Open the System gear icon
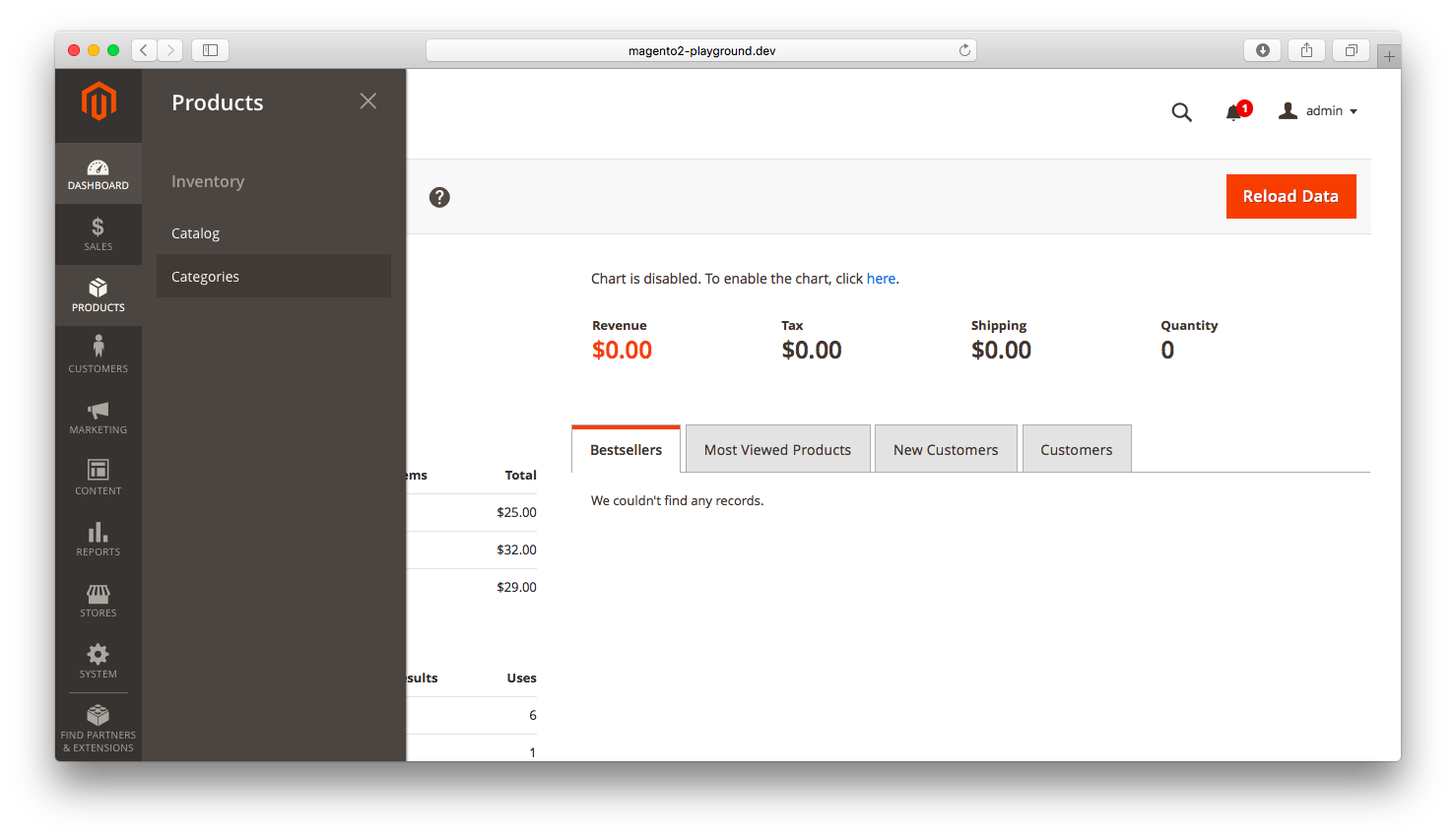Viewport: 1456px width, 840px height. click(x=98, y=660)
